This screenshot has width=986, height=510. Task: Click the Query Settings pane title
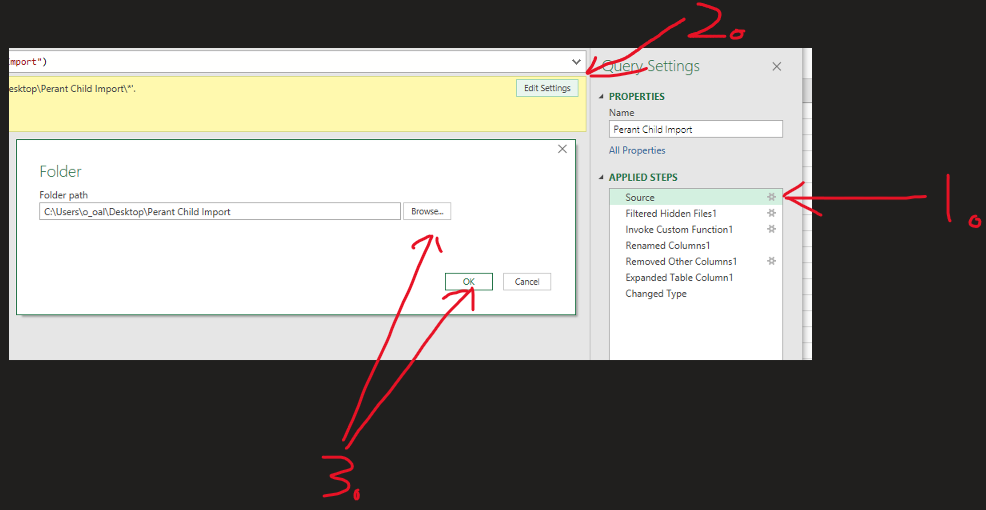651,66
